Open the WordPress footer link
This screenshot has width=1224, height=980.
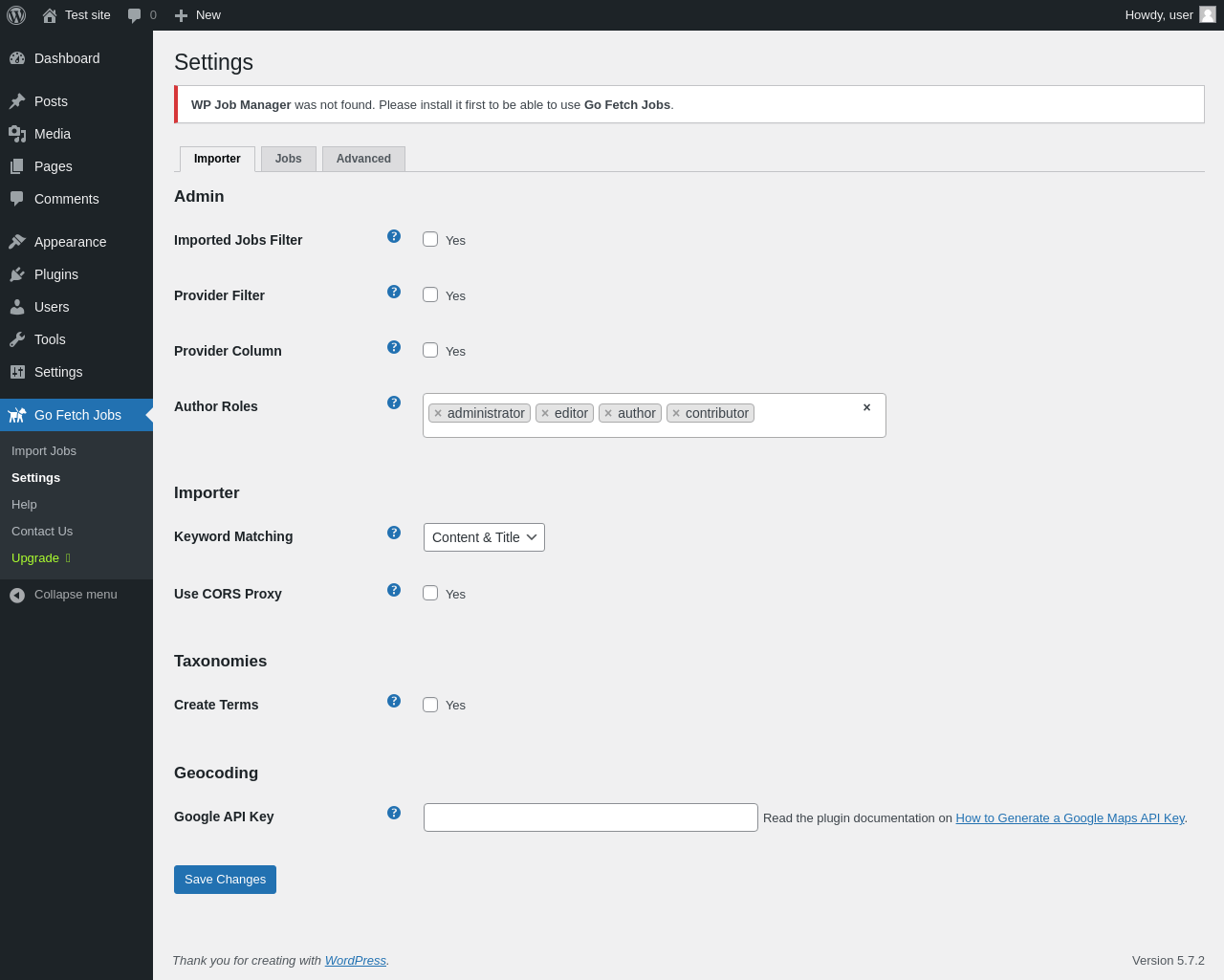356,961
